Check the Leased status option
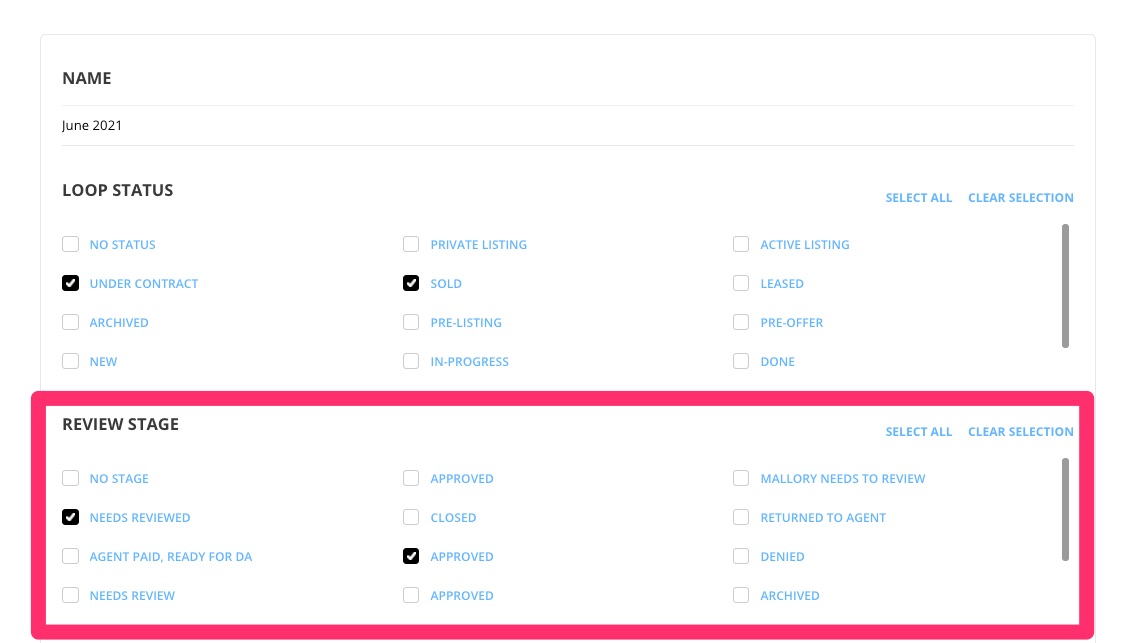Screen dimensions: 1136x643 pyautogui.click(x=741, y=284)
